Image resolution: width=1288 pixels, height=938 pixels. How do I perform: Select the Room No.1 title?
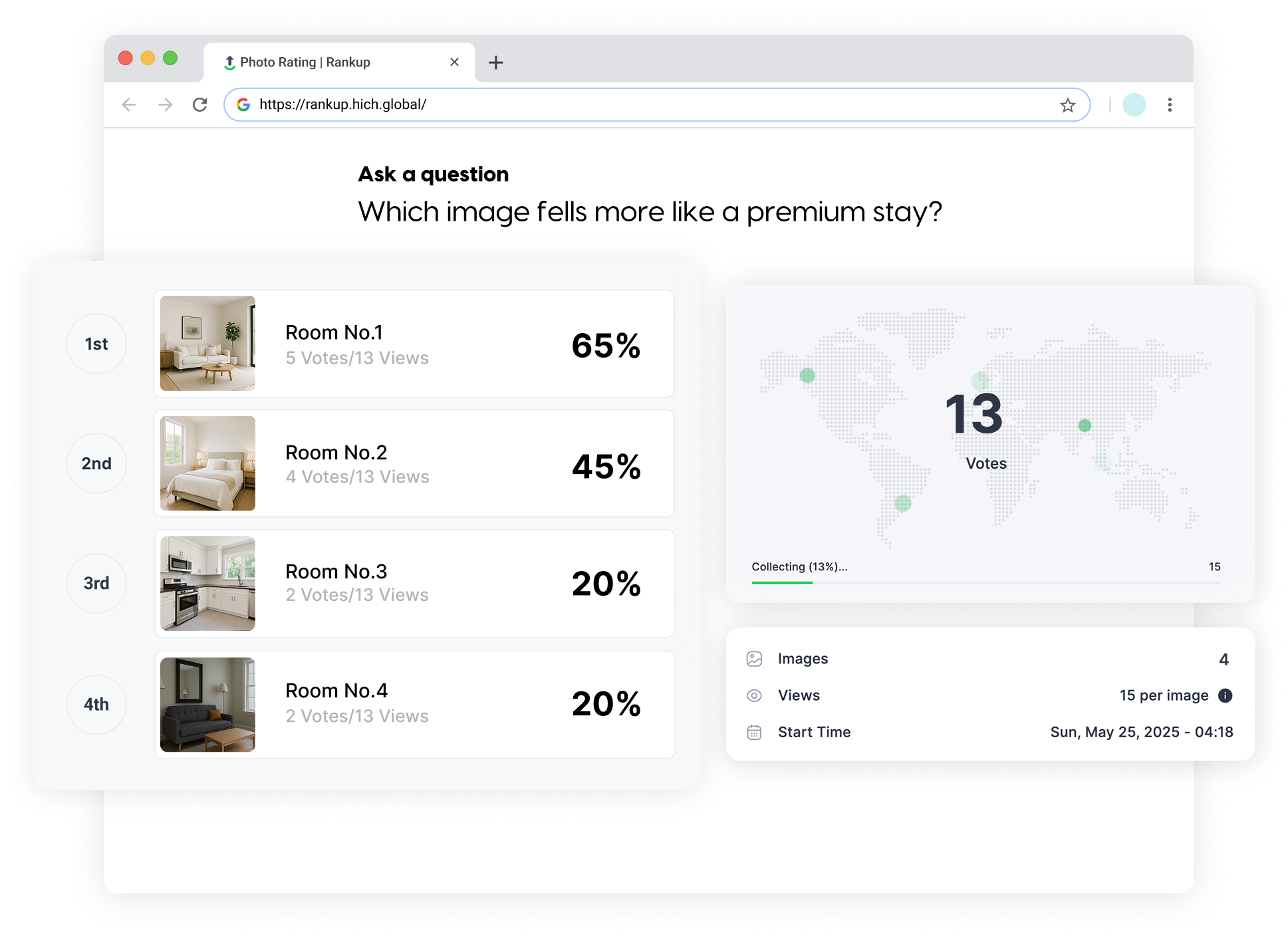point(334,332)
